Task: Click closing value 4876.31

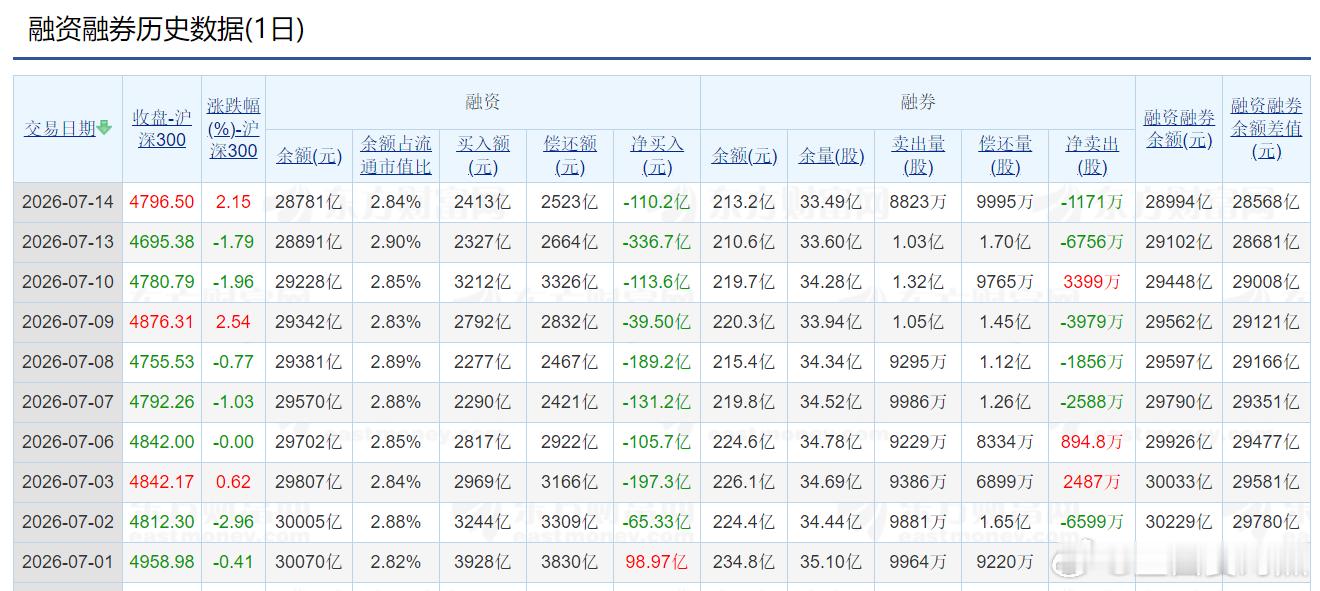Action: (x=162, y=322)
